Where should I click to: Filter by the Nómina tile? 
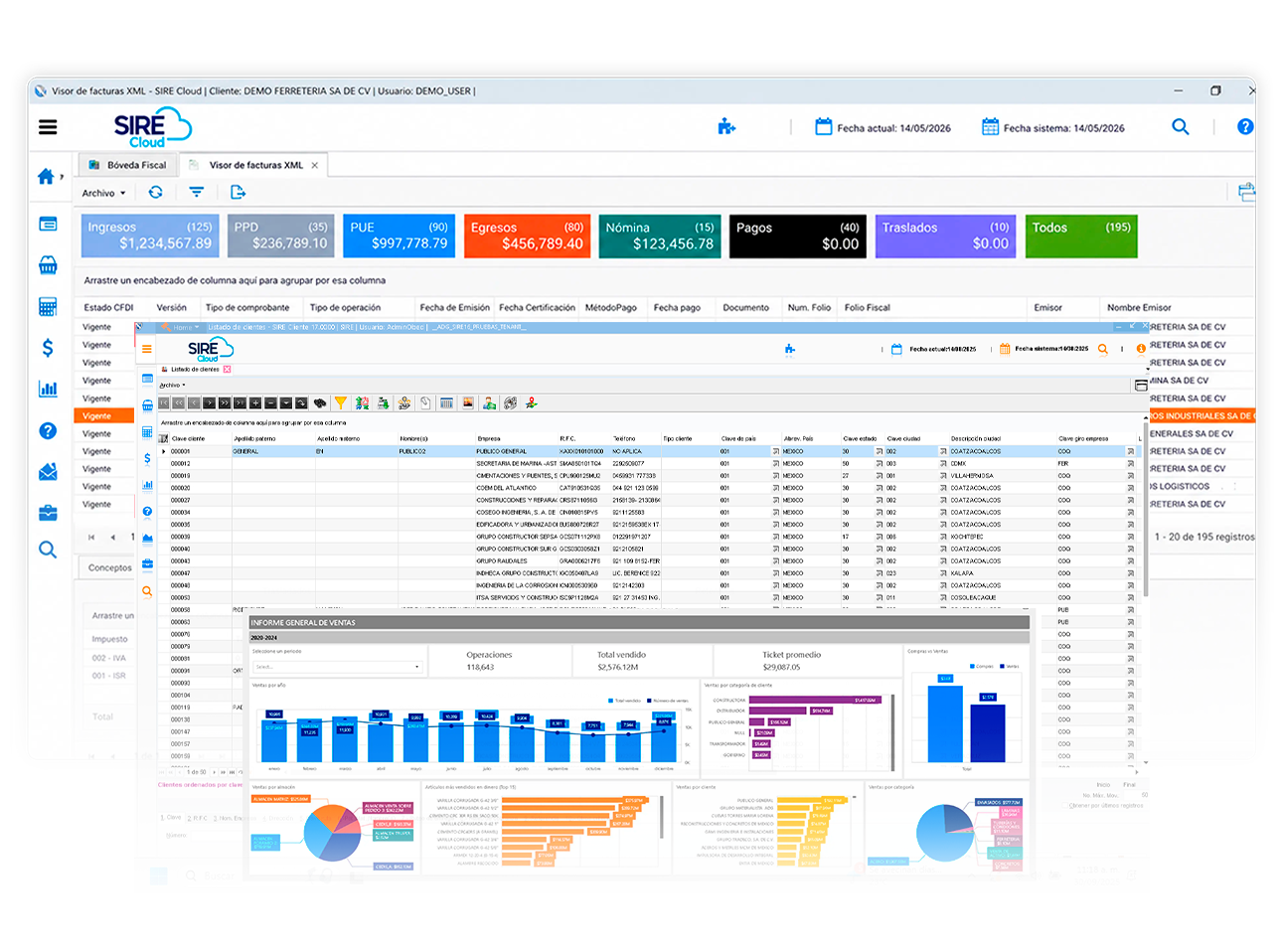(x=660, y=237)
